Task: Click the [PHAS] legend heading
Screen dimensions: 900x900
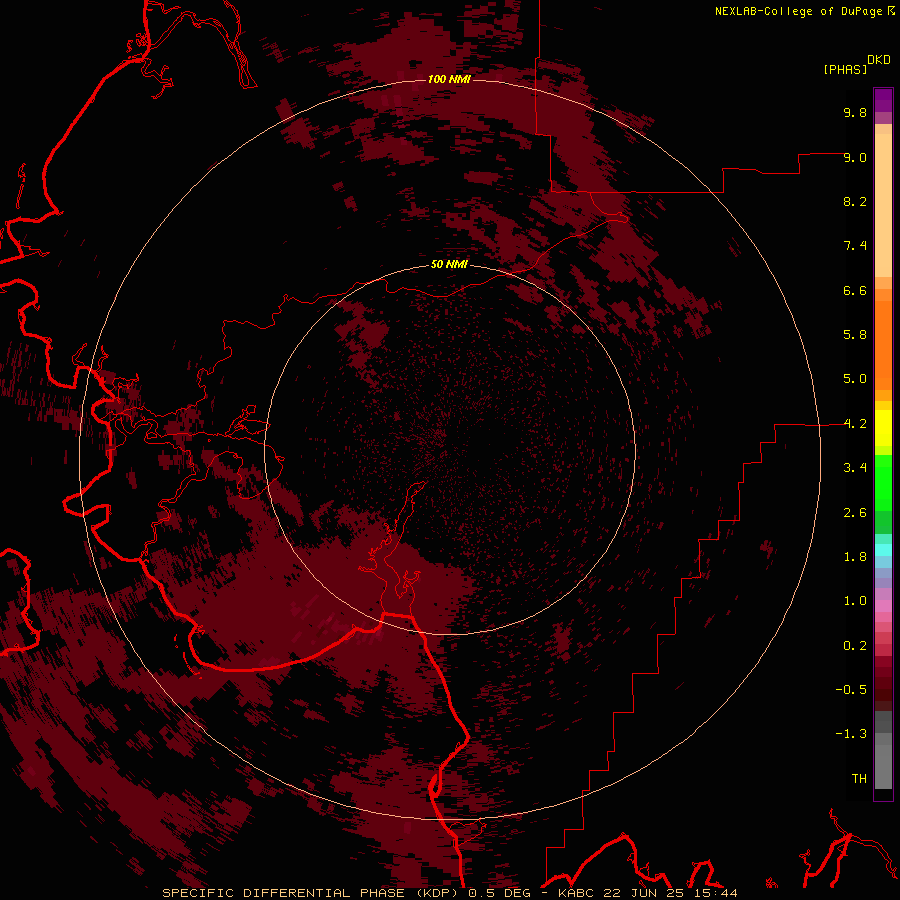Action: (845, 69)
